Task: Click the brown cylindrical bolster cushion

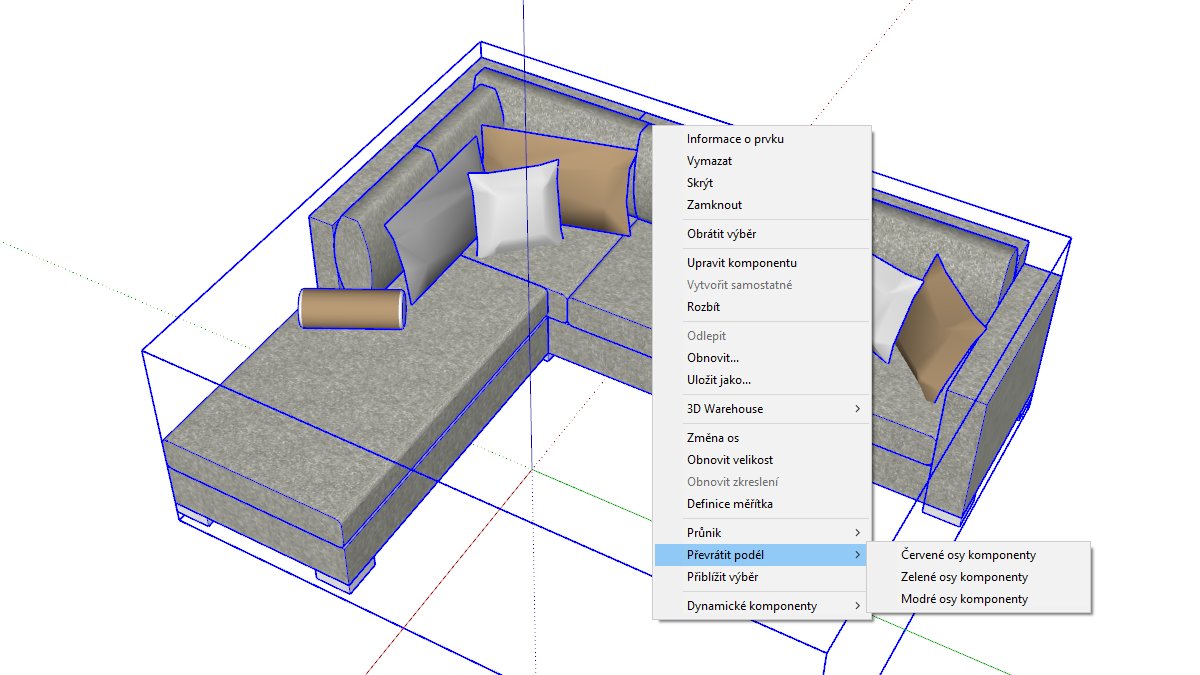Action: pyautogui.click(x=352, y=309)
